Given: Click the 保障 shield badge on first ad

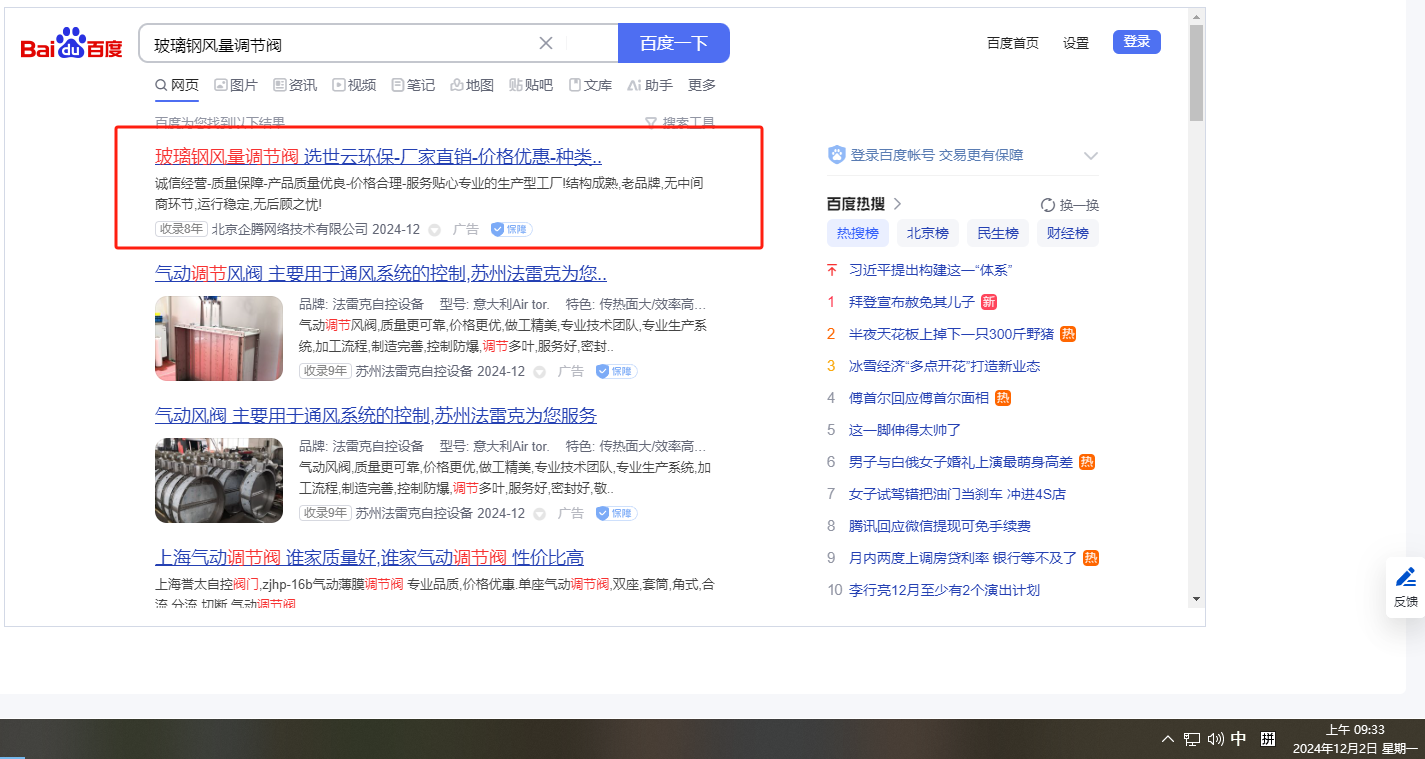Looking at the screenshot, I should (x=511, y=229).
